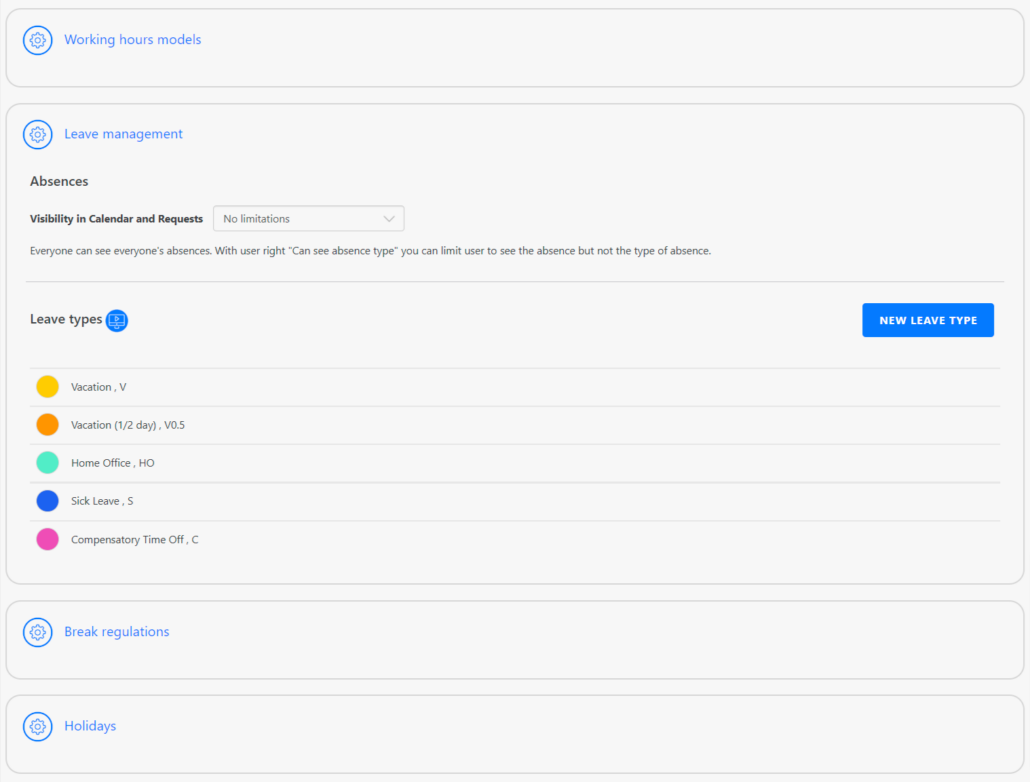Click the teal Home Office color circle
Image resolution: width=1030 pixels, height=782 pixels.
pyautogui.click(x=47, y=463)
